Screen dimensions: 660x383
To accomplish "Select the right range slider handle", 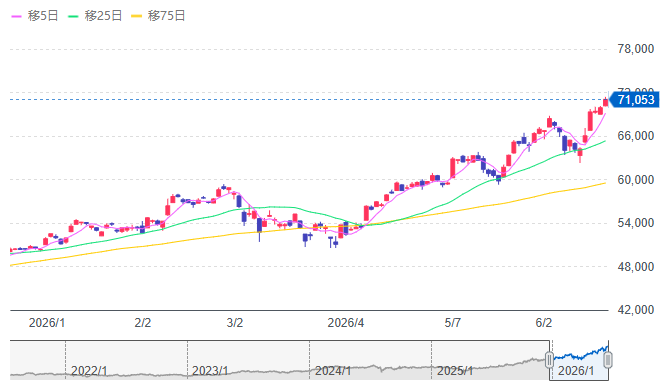I will point(608,360).
